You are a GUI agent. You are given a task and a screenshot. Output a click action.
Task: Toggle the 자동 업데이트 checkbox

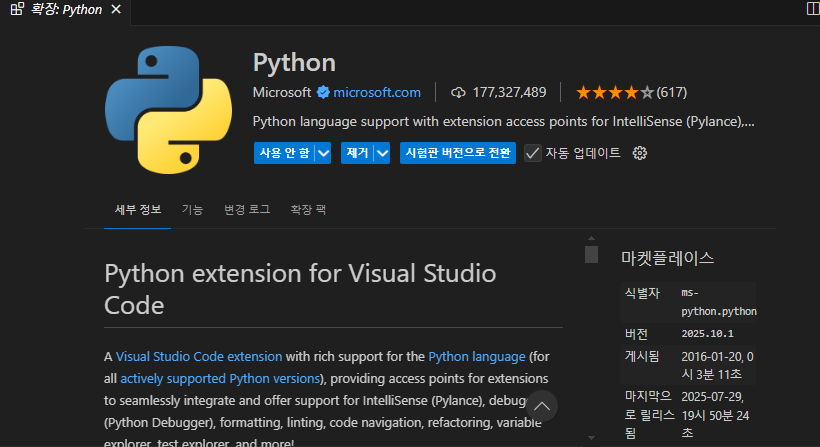532,153
